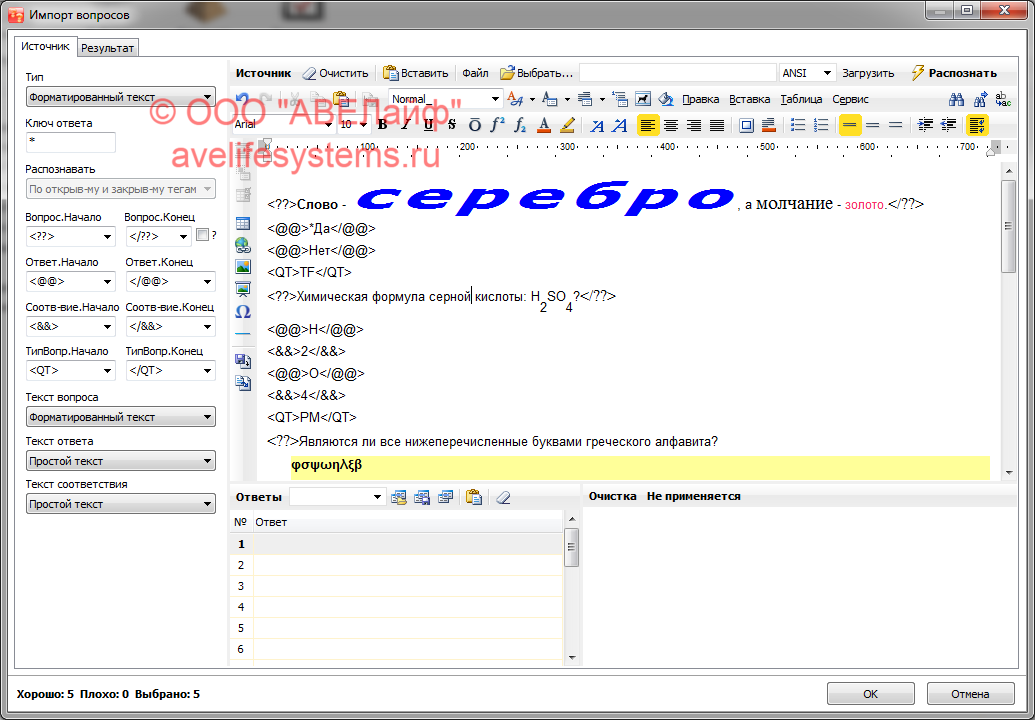
Task: Click the highlight color marker icon
Action: [567, 125]
